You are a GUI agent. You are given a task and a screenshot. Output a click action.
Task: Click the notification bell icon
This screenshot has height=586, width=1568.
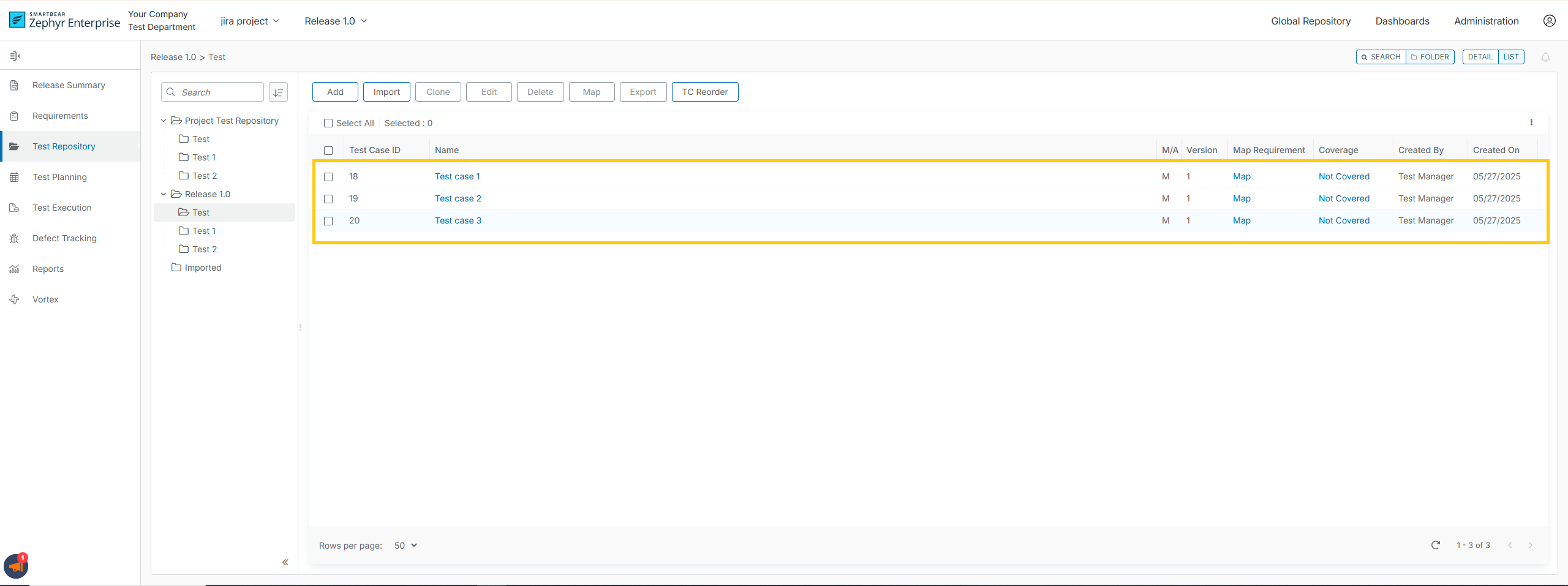click(1546, 57)
